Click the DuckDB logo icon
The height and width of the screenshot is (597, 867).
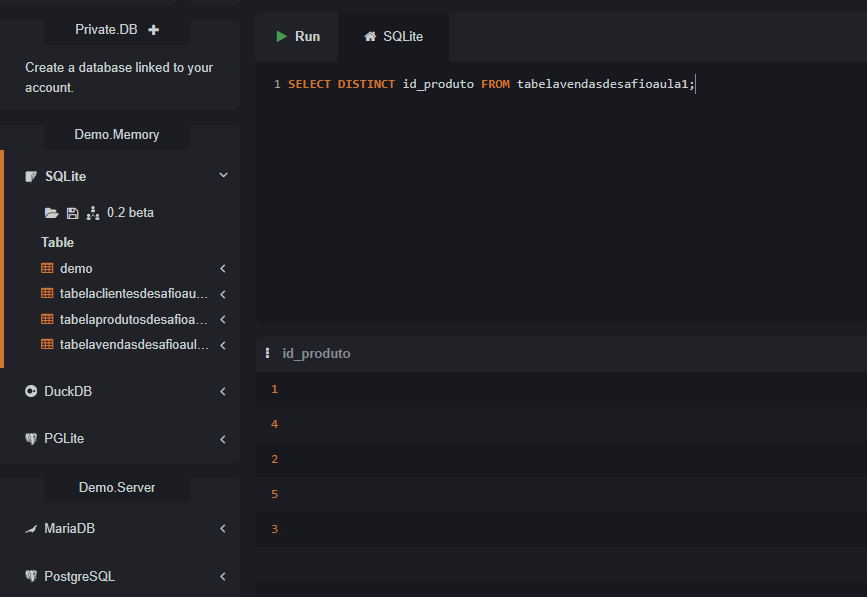click(31, 391)
